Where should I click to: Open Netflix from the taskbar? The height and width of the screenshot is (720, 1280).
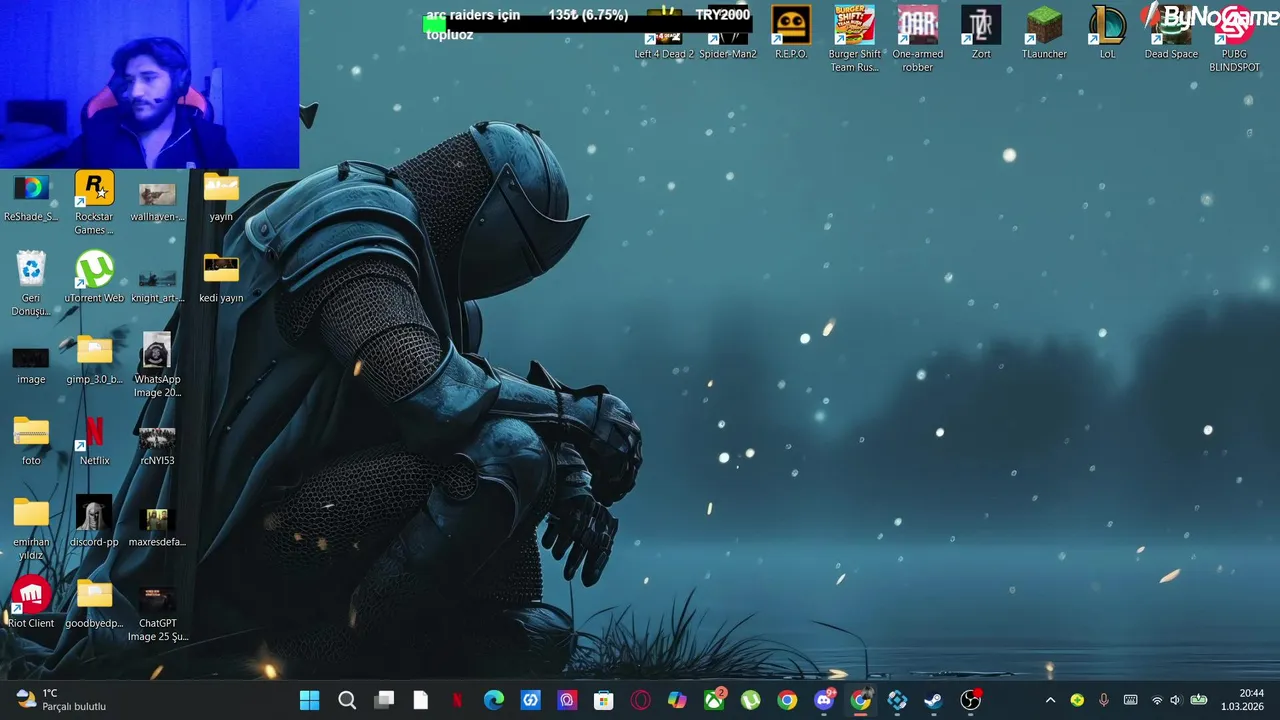pos(457,700)
